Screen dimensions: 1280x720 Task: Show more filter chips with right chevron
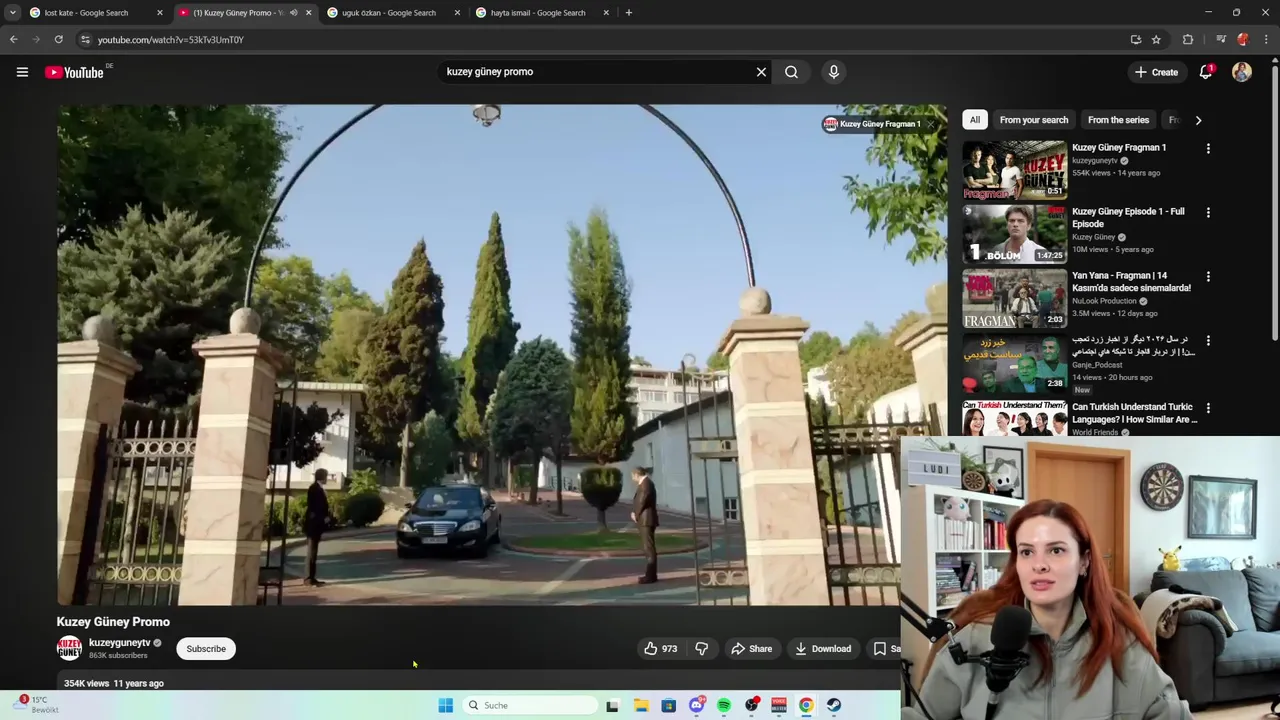(x=1198, y=120)
